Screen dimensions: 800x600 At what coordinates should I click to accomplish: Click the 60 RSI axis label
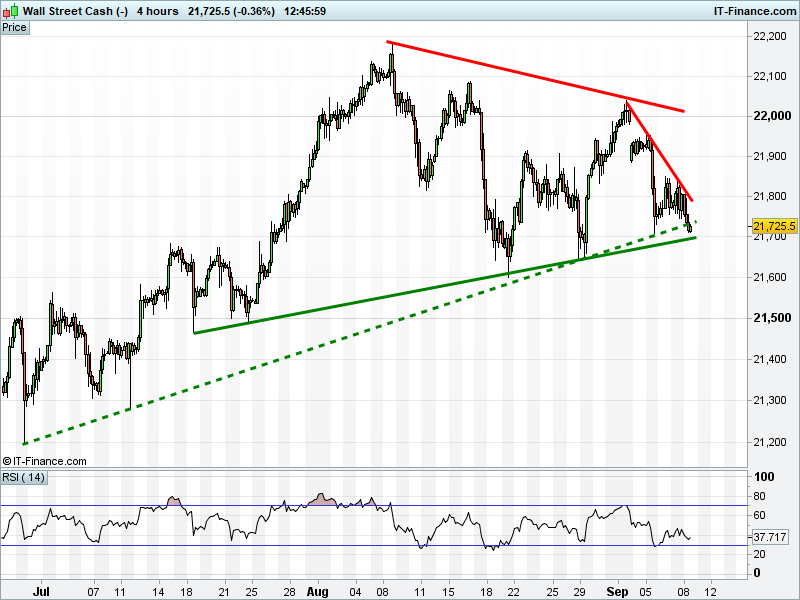coord(759,515)
